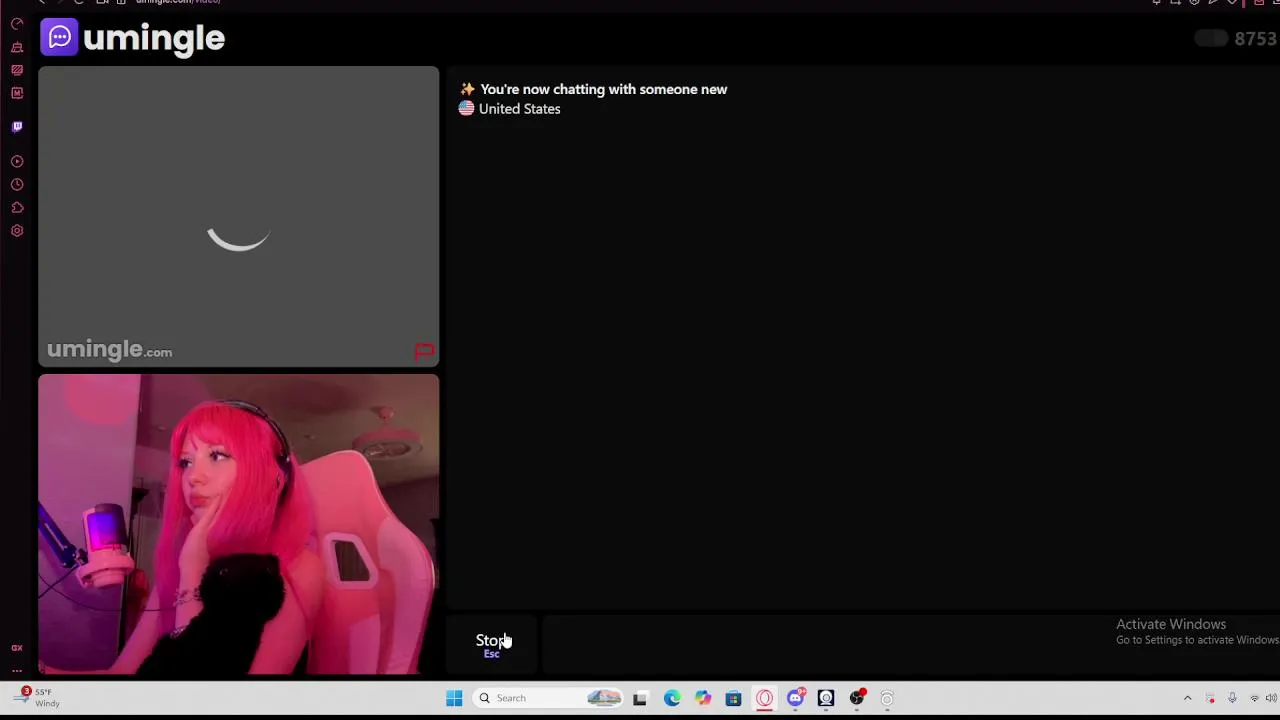Open Microsoft Store from taskbar

[x=733, y=698]
